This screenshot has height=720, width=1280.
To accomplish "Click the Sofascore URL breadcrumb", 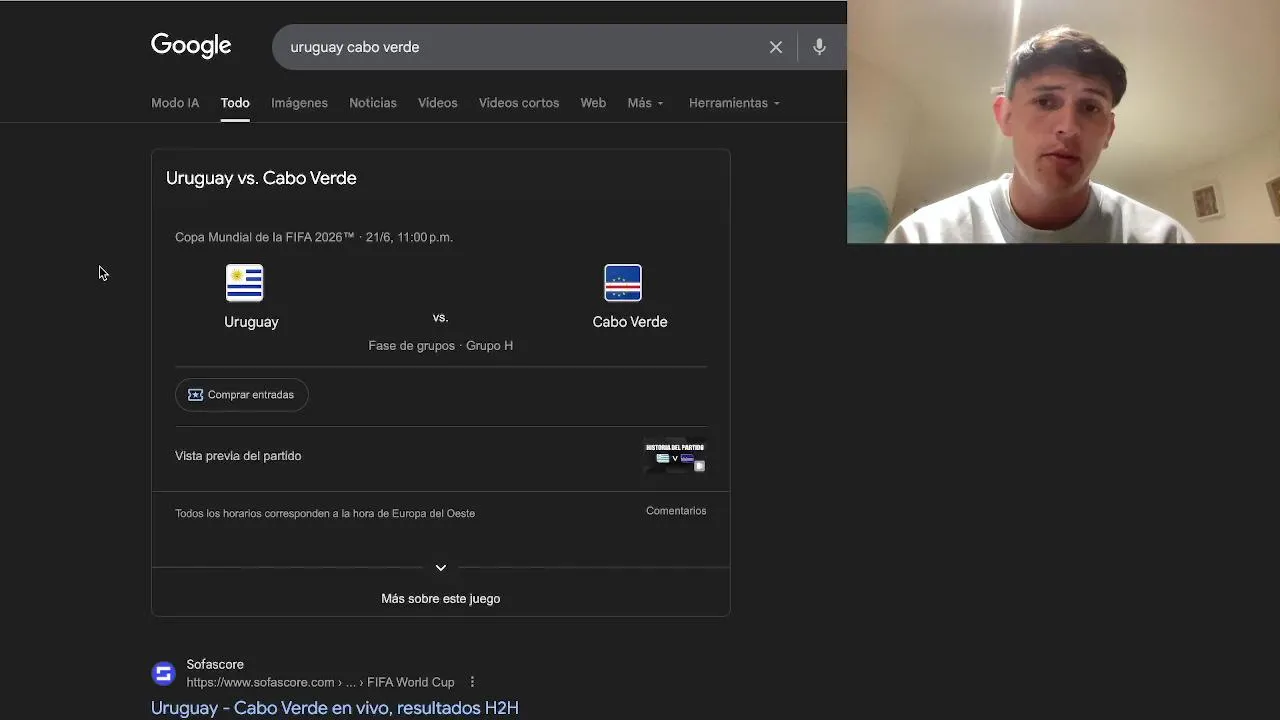I will coord(320,682).
